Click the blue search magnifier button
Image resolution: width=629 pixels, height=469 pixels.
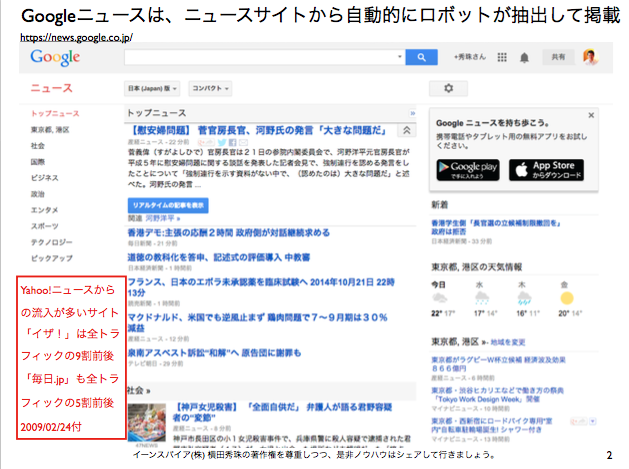coord(421,57)
